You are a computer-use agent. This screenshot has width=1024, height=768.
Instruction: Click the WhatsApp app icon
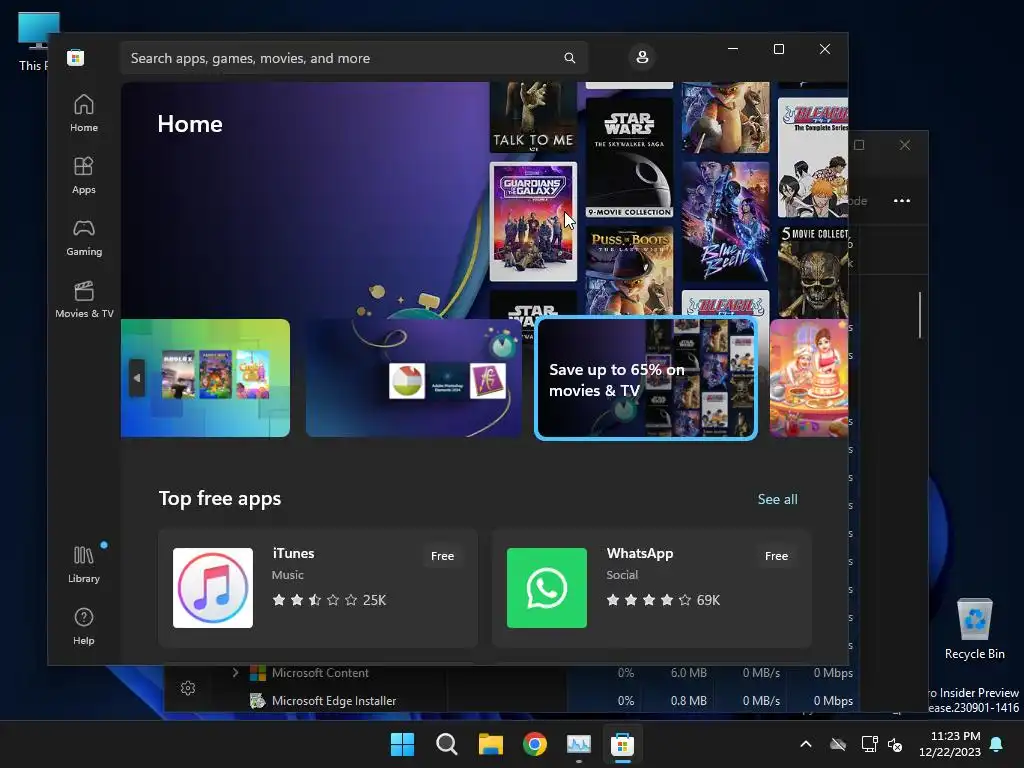(x=547, y=588)
